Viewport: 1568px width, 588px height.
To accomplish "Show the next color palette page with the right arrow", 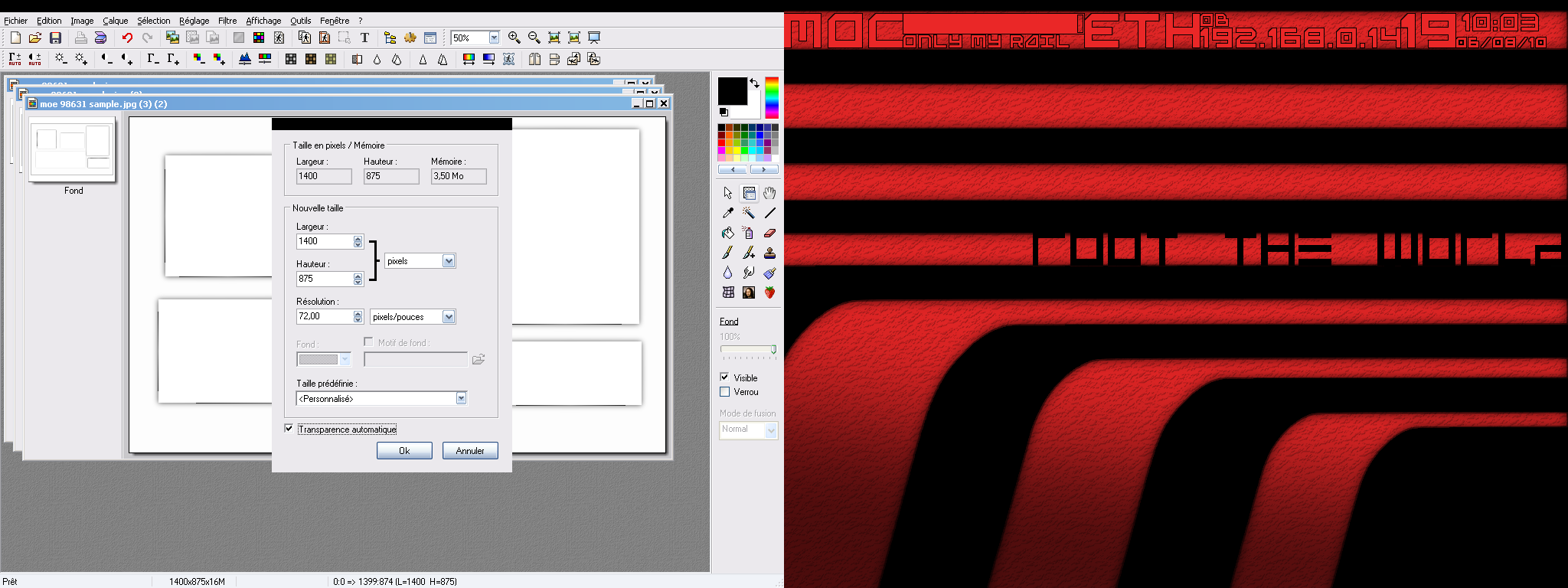I will [764, 169].
